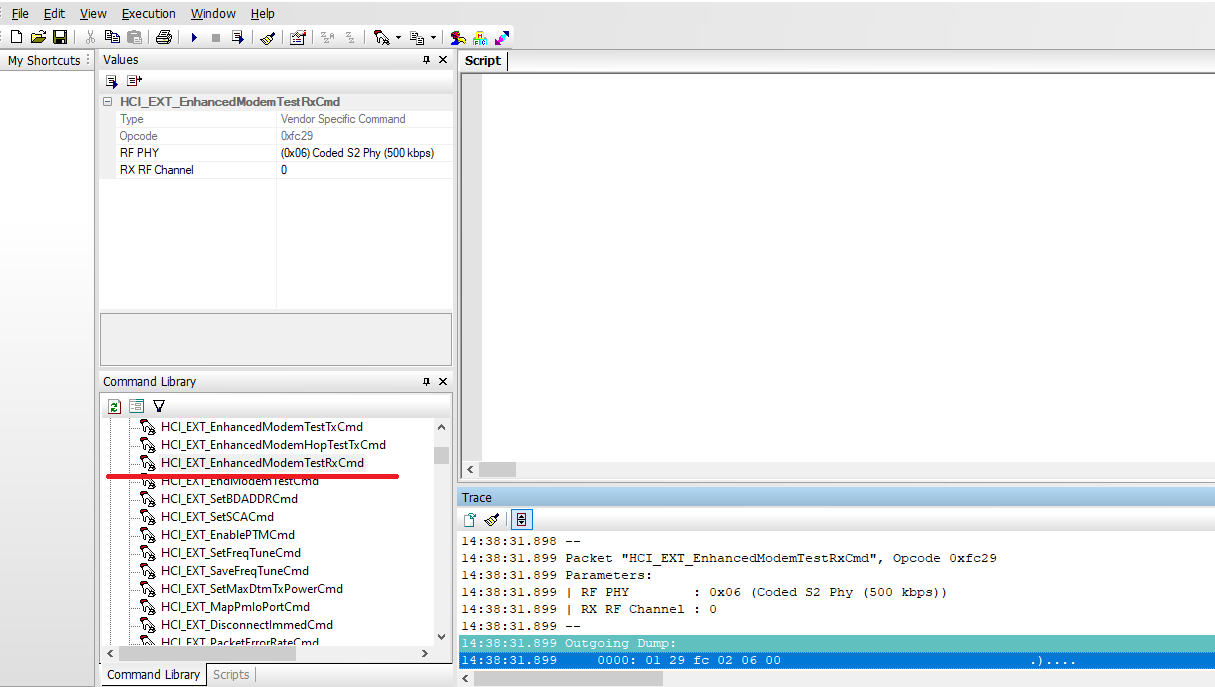This screenshot has width=1215, height=687.
Task: Select the Command Library bottom tab
Action: click(154, 675)
